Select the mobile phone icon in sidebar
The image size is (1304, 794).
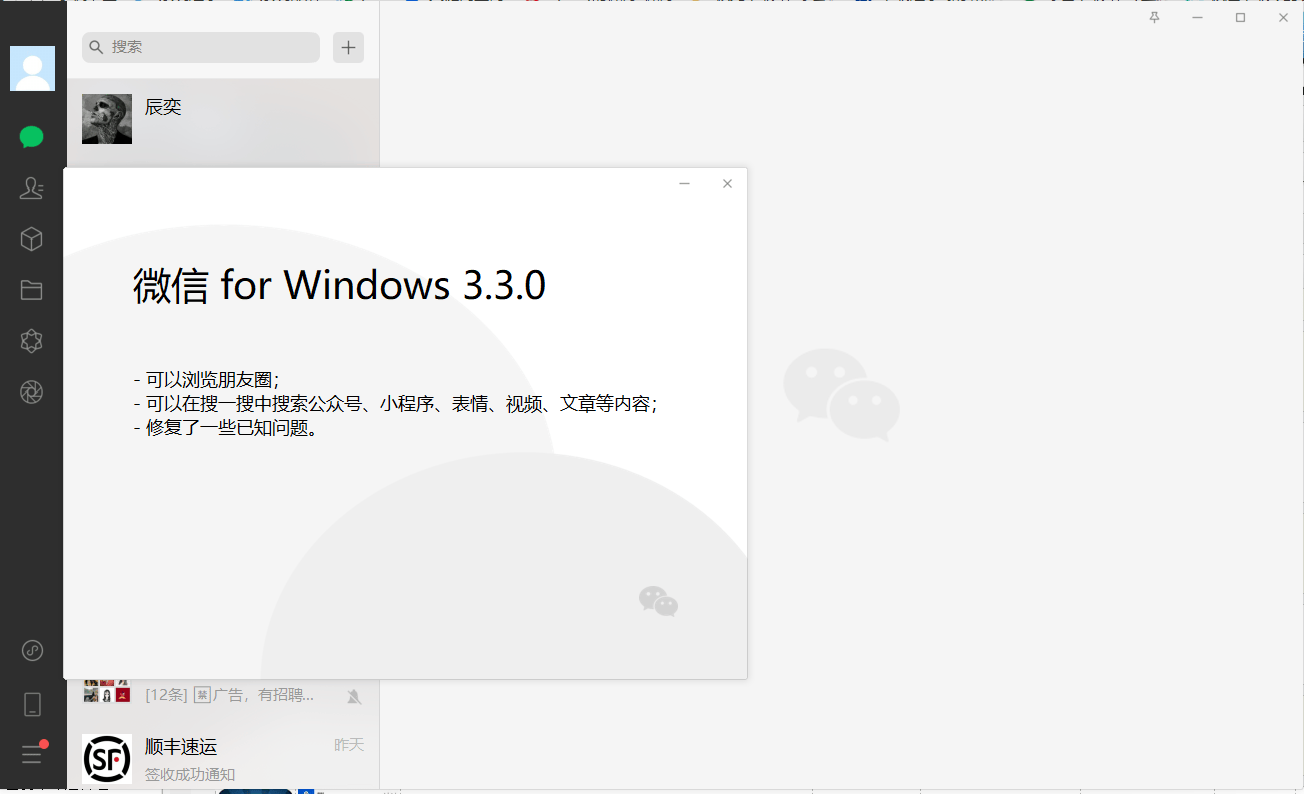pyautogui.click(x=31, y=703)
